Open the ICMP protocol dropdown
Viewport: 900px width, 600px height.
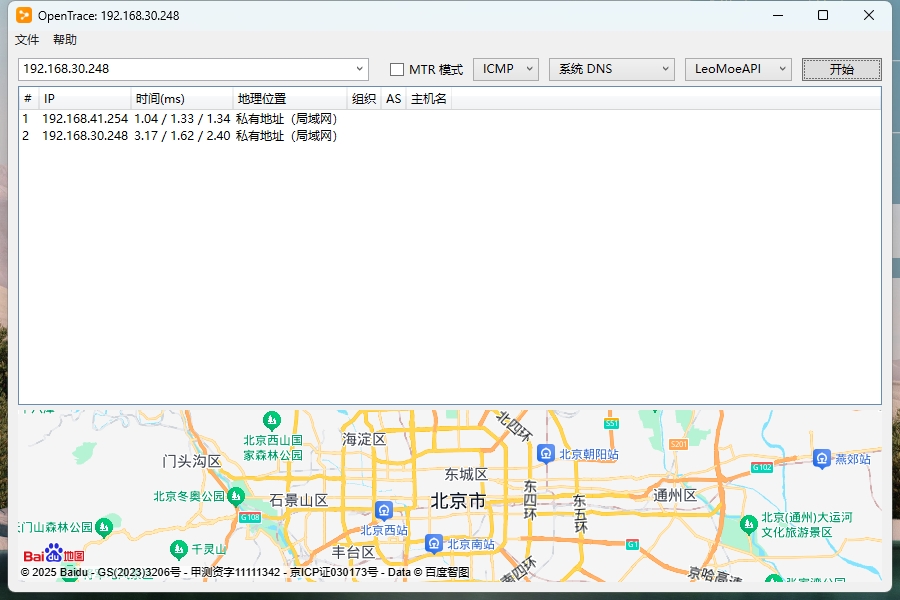point(505,69)
